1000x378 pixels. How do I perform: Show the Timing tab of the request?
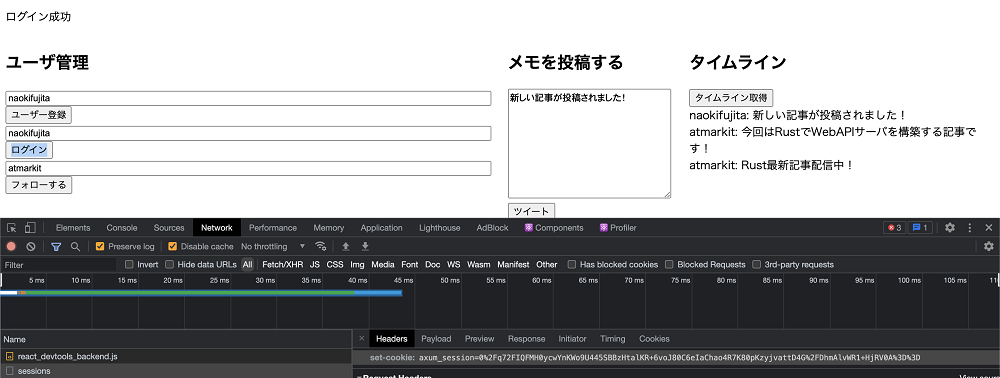[612, 338]
